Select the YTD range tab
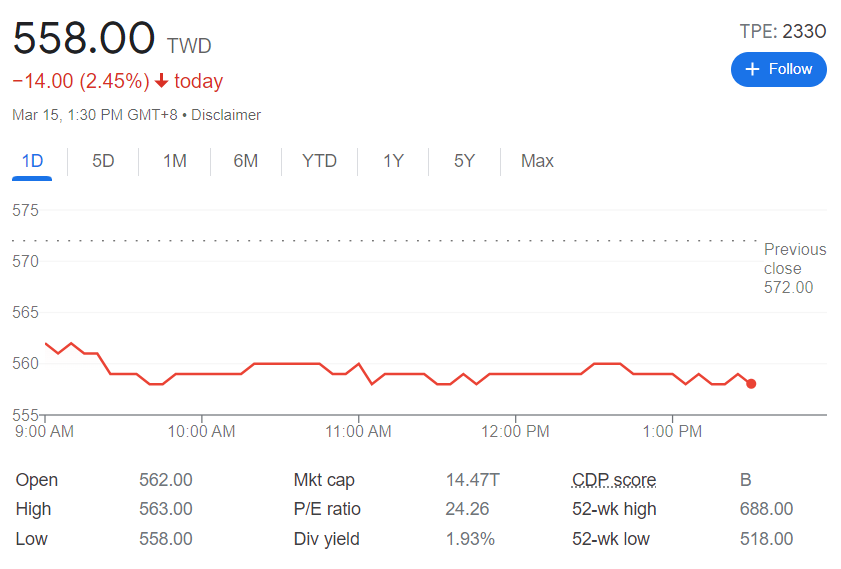The image size is (841, 569). 319,161
